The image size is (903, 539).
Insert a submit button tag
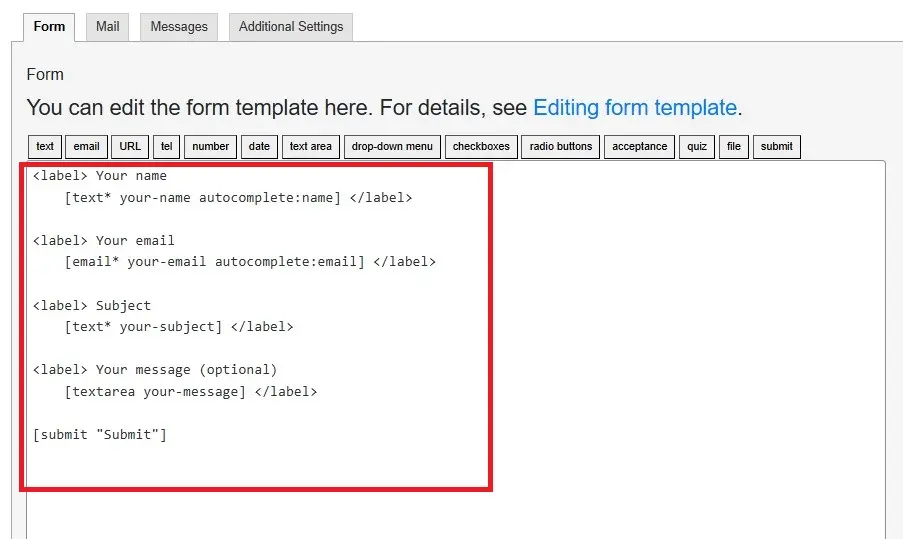point(777,147)
